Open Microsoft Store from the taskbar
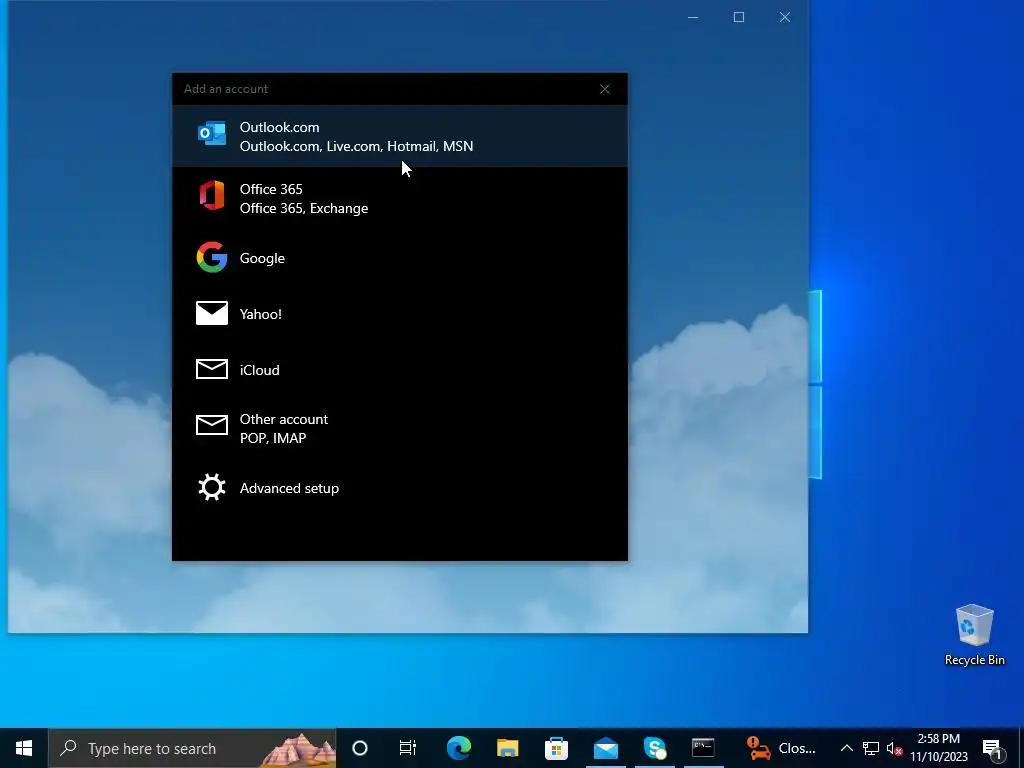 [556, 748]
